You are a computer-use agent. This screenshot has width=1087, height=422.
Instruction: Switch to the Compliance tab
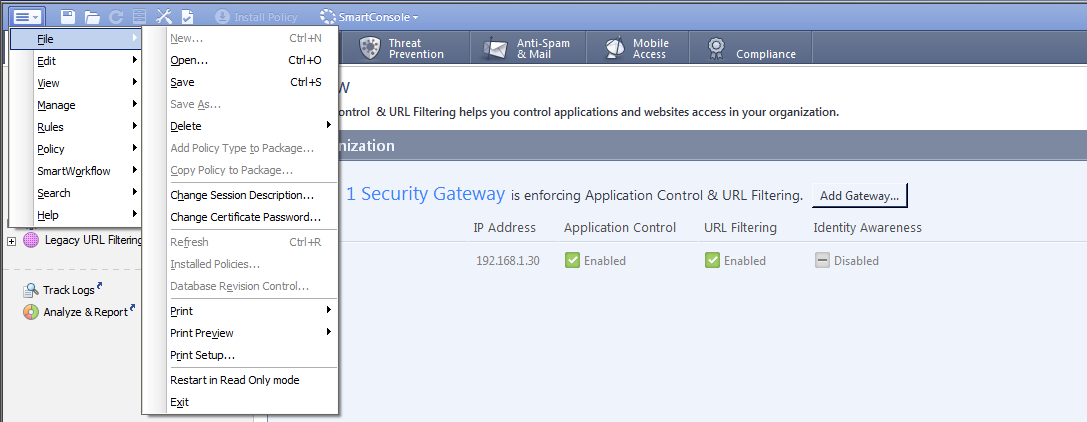point(751,48)
